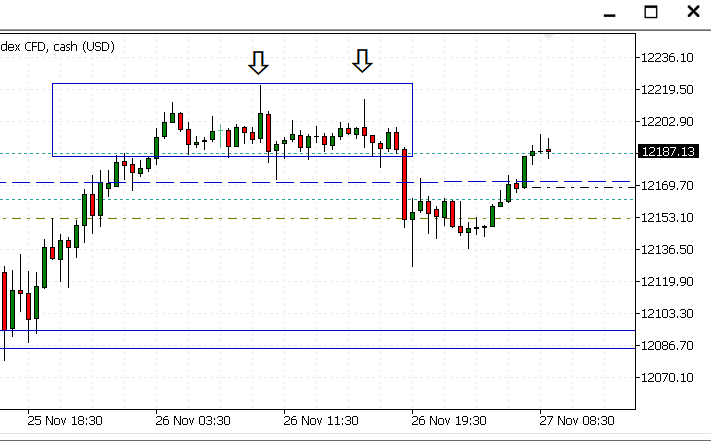Click the 12136.50 price scale label
This screenshot has height=441, width=711.
(x=667, y=249)
